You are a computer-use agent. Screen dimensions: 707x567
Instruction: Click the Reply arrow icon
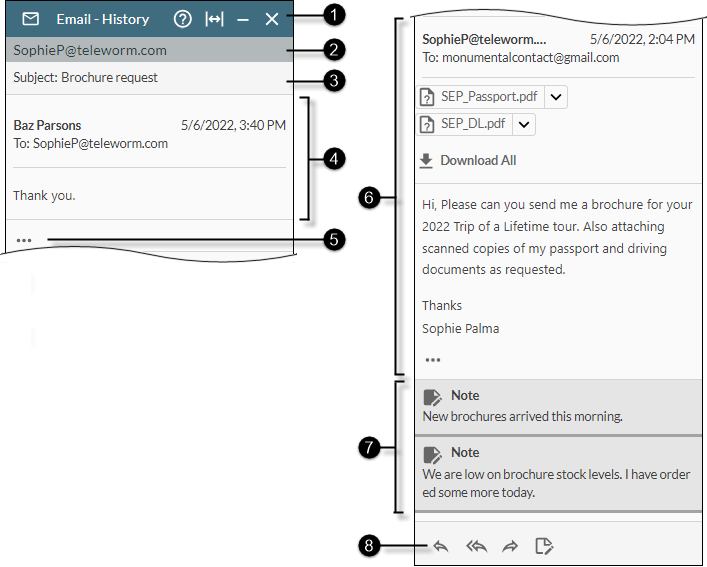point(440,546)
